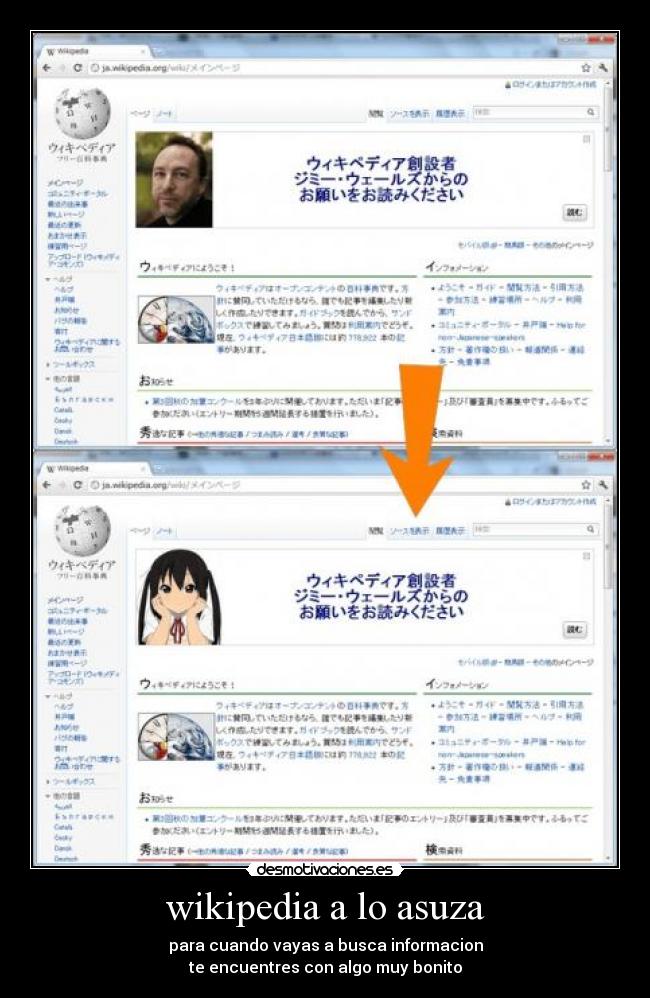Collapse the 他の言語 sidebar section in the lower window
This screenshot has height=998, width=650.
pyautogui.click(x=63, y=796)
